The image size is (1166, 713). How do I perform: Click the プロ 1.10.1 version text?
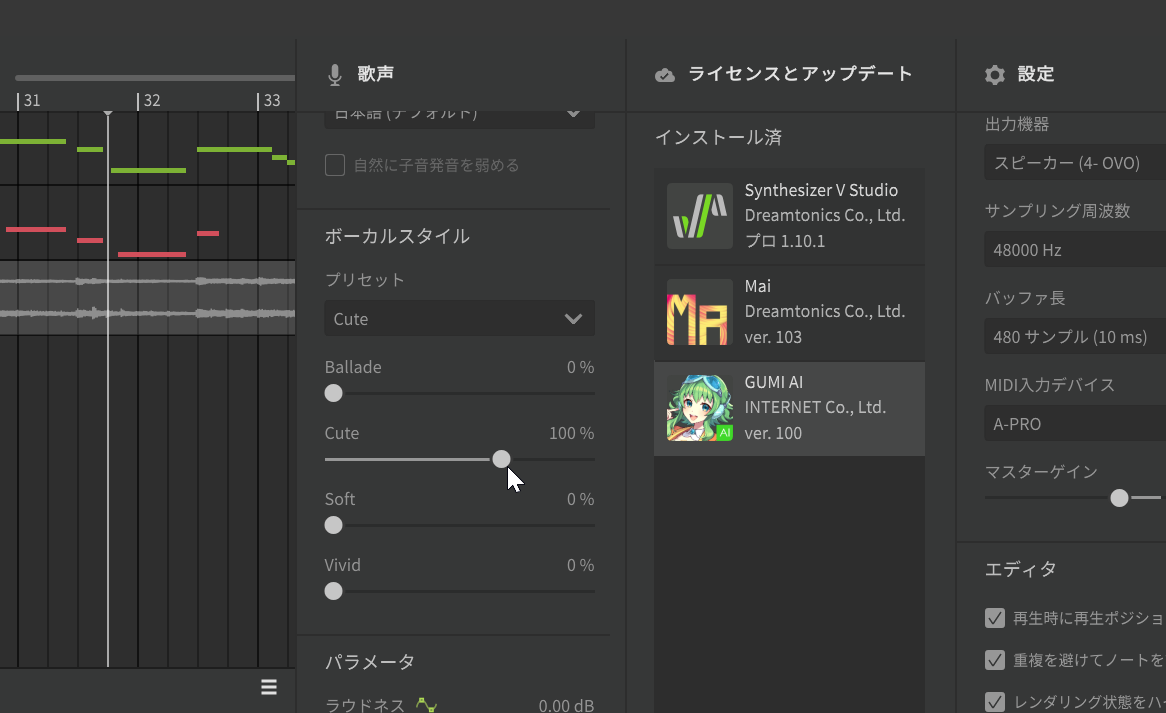pyautogui.click(x=785, y=241)
